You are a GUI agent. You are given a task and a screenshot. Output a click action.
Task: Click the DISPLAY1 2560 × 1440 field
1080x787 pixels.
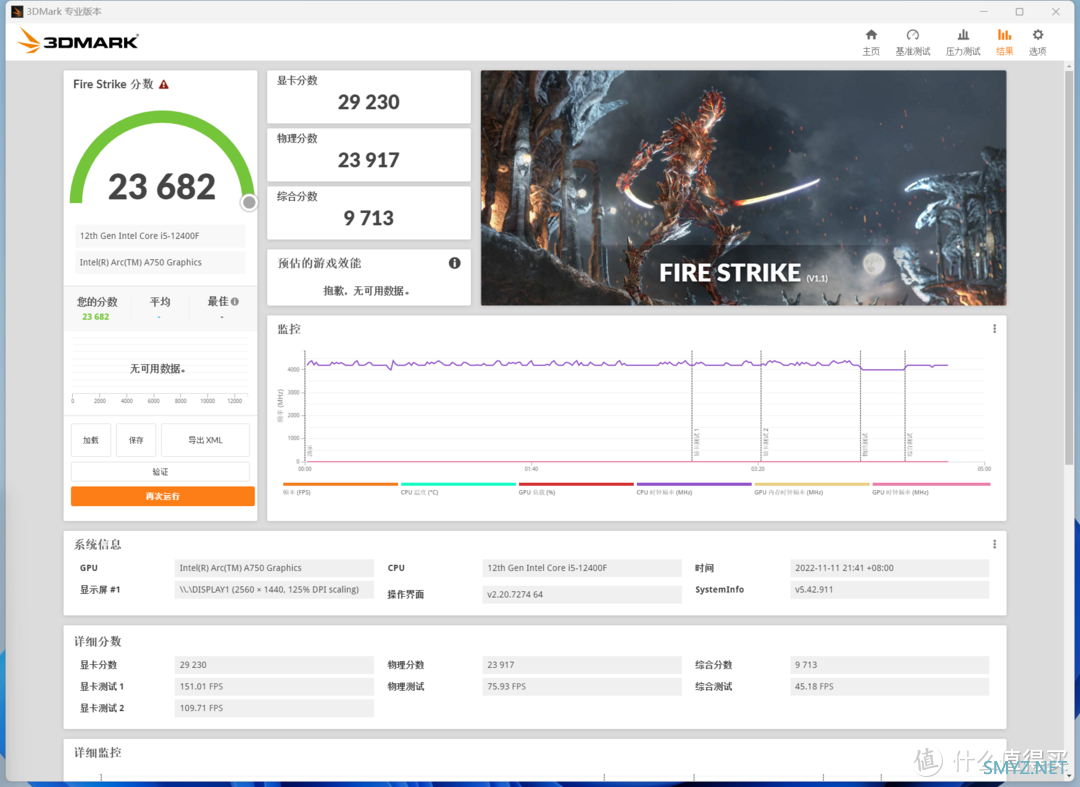click(x=274, y=589)
